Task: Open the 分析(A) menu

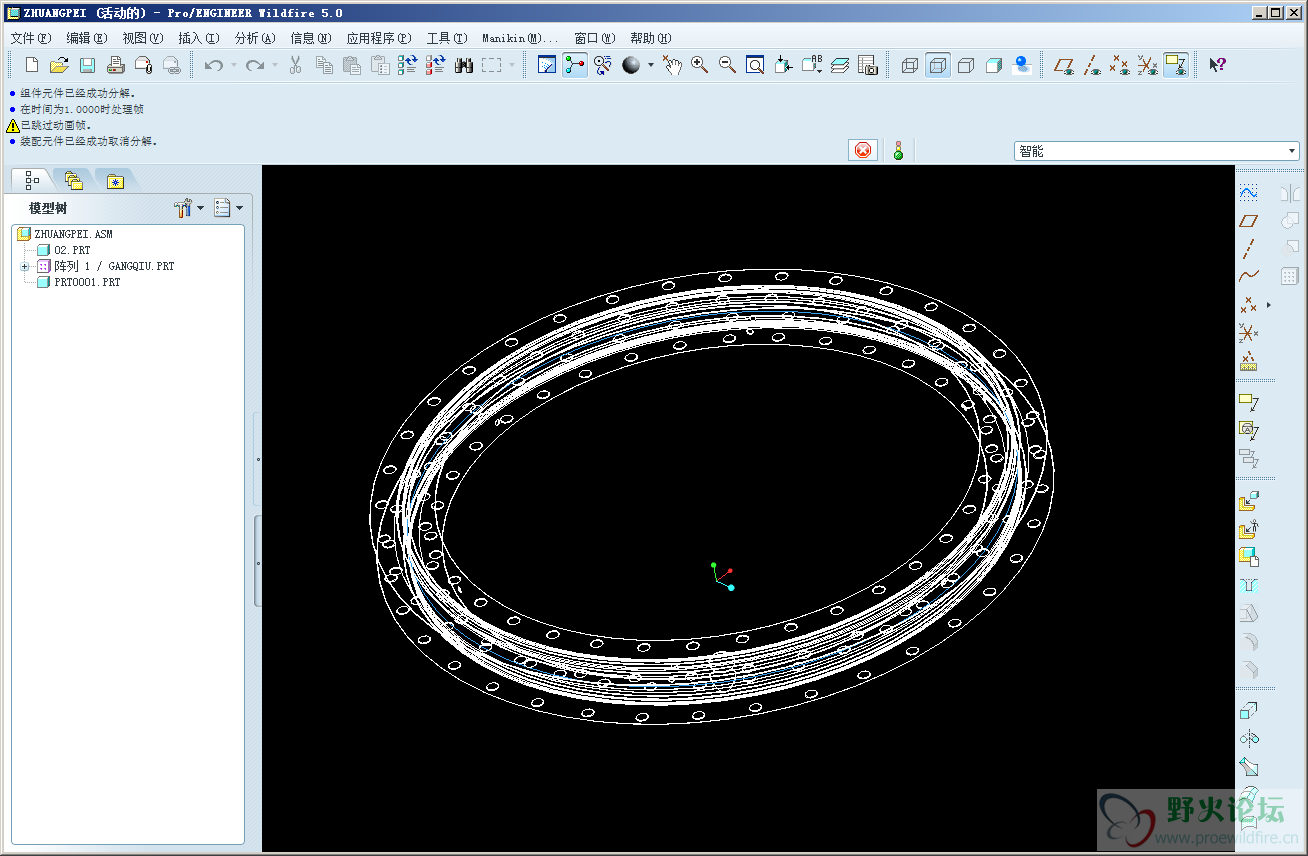Action: (254, 38)
